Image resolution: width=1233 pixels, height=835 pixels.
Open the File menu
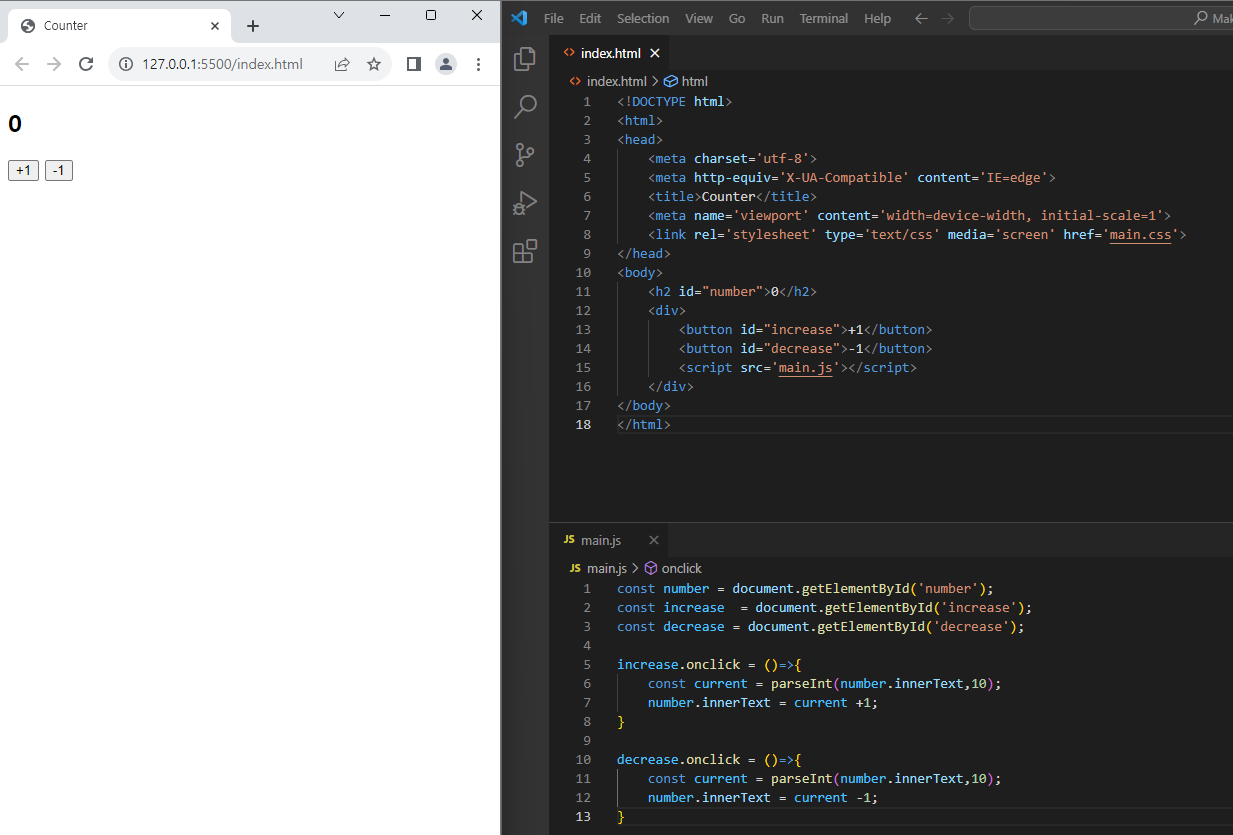point(553,18)
